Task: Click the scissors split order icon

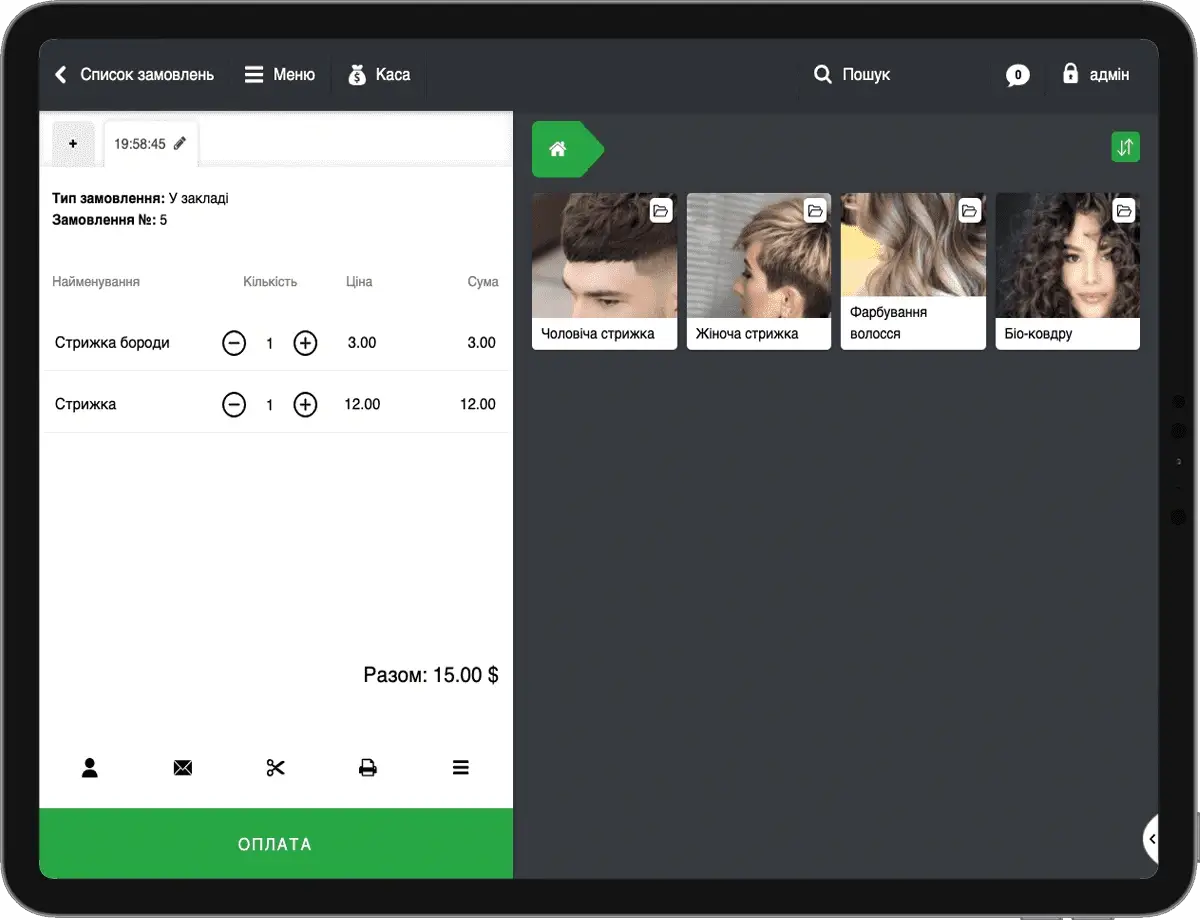Action: tap(275, 768)
